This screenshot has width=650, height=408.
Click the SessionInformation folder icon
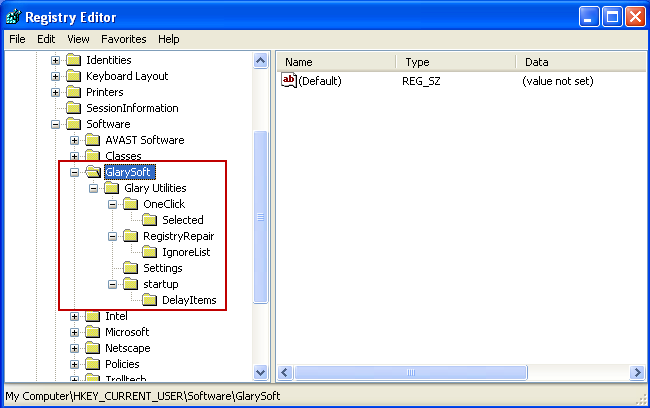click(74, 108)
